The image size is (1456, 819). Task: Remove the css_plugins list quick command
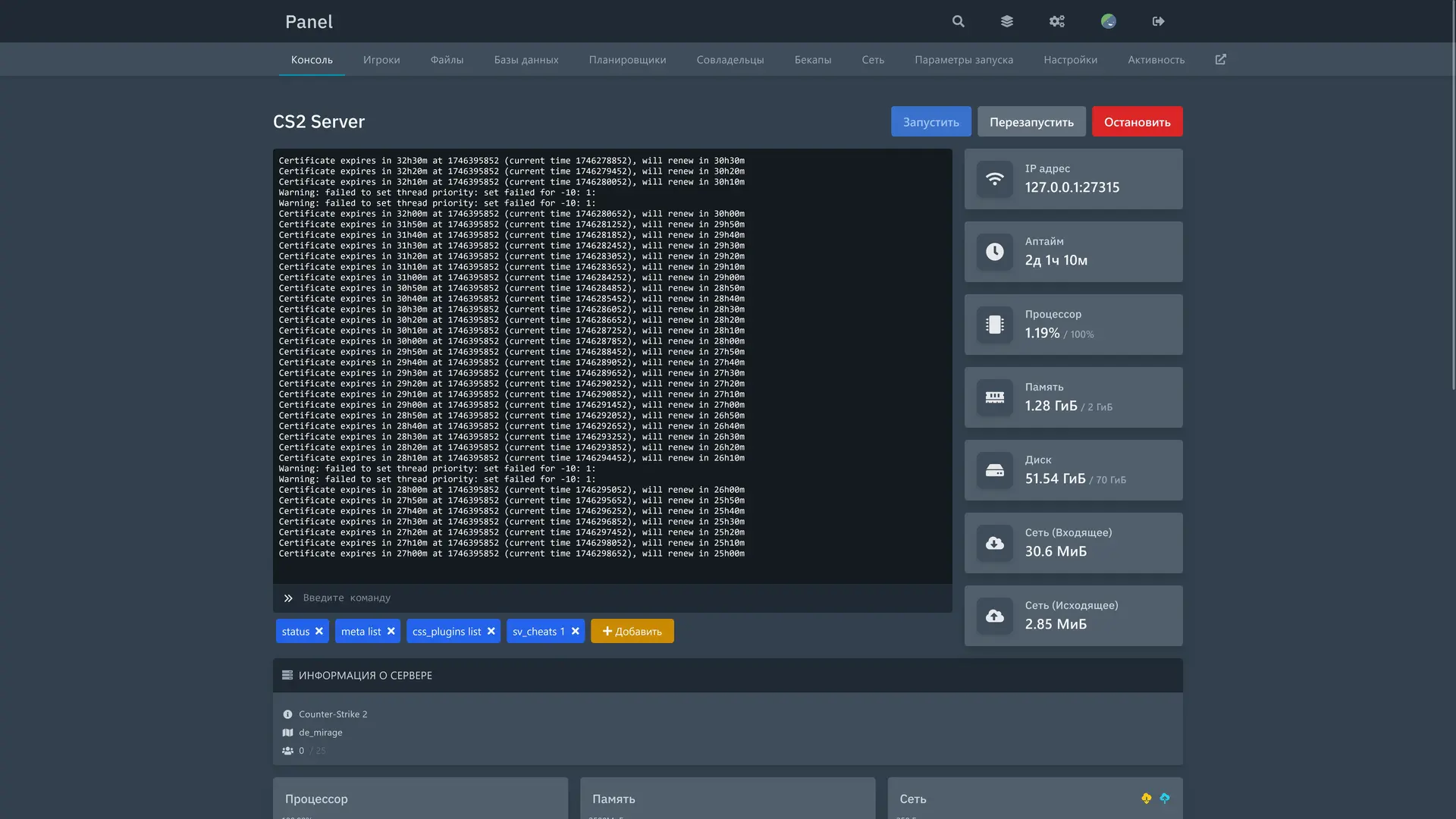tap(491, 631)
